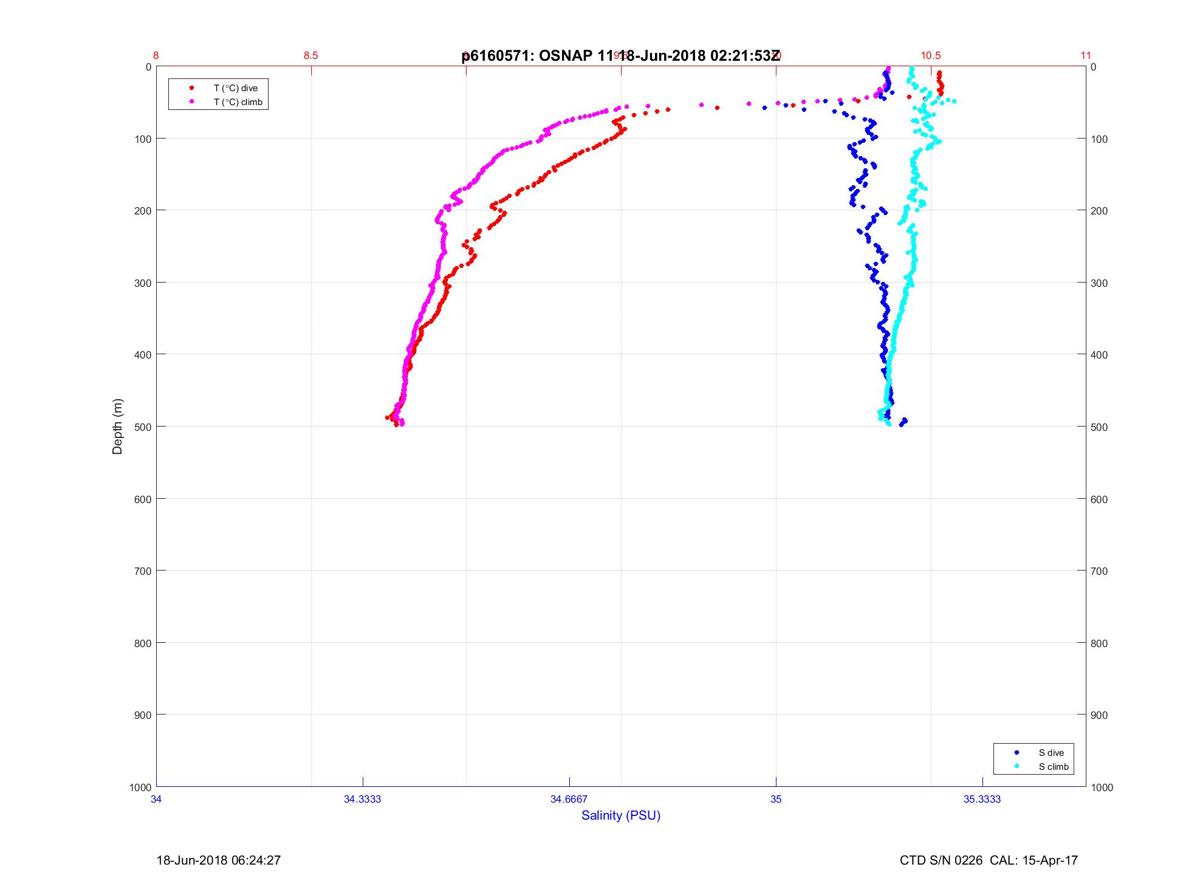Click the 600 depth tick on right axis

click(1101, 499)
